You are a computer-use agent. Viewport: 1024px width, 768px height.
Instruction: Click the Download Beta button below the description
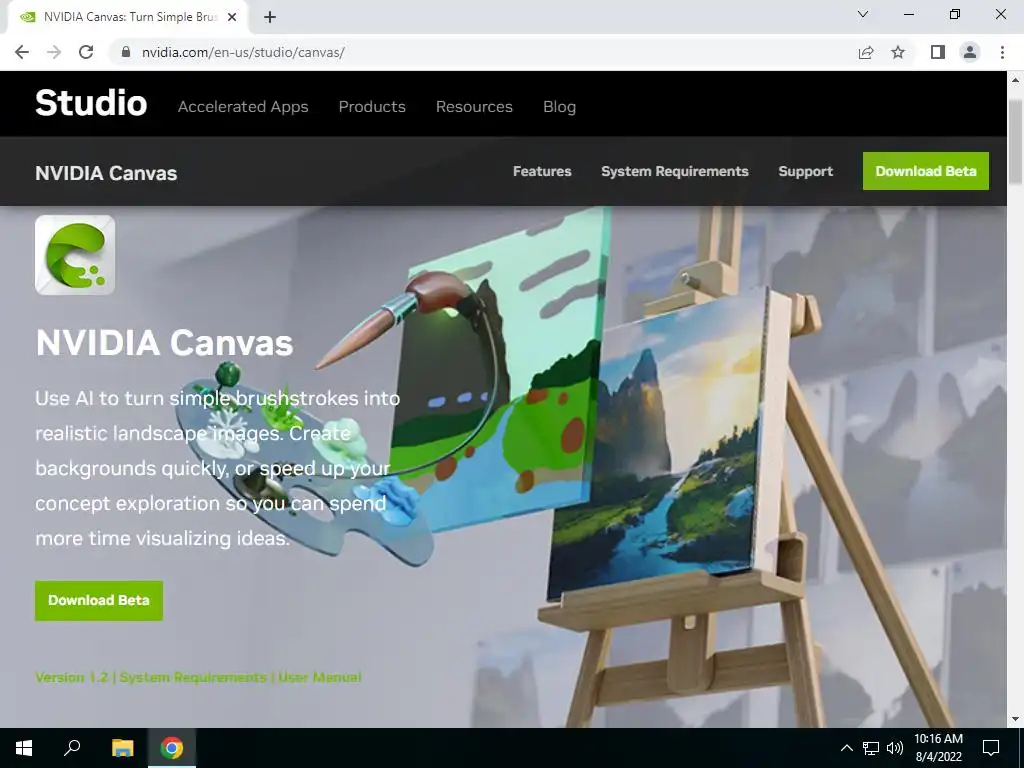[x=99, y=600]
